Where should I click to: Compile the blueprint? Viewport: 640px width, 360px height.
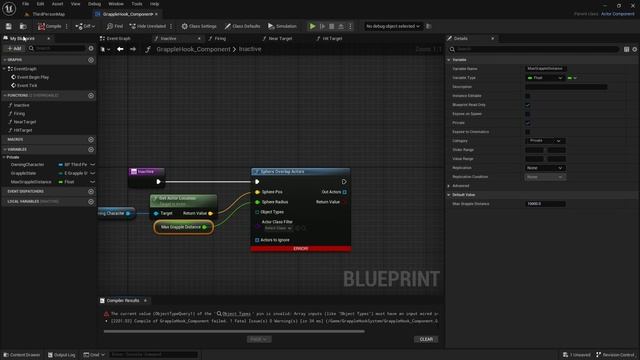(49, 26)
